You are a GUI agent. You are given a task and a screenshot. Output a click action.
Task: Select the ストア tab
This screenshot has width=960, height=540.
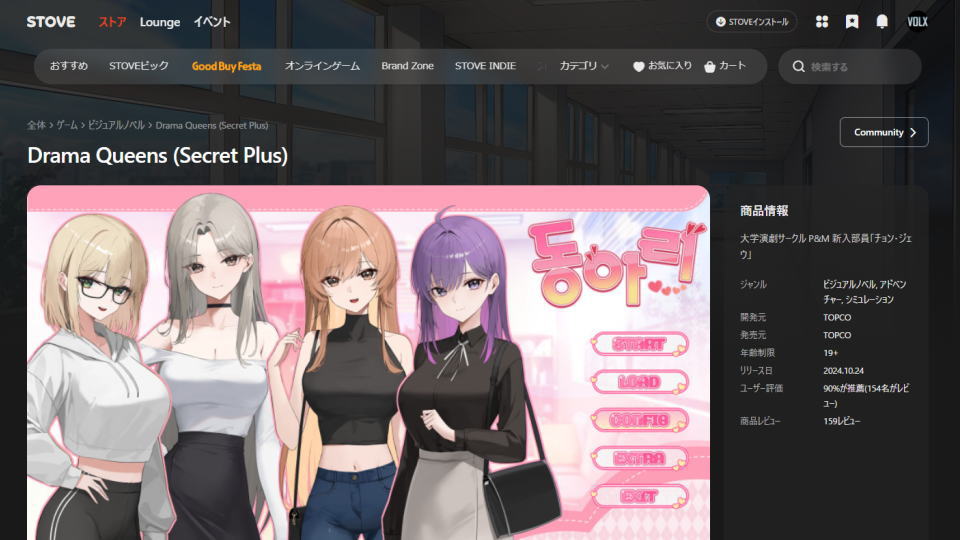(x=112, y=21)
